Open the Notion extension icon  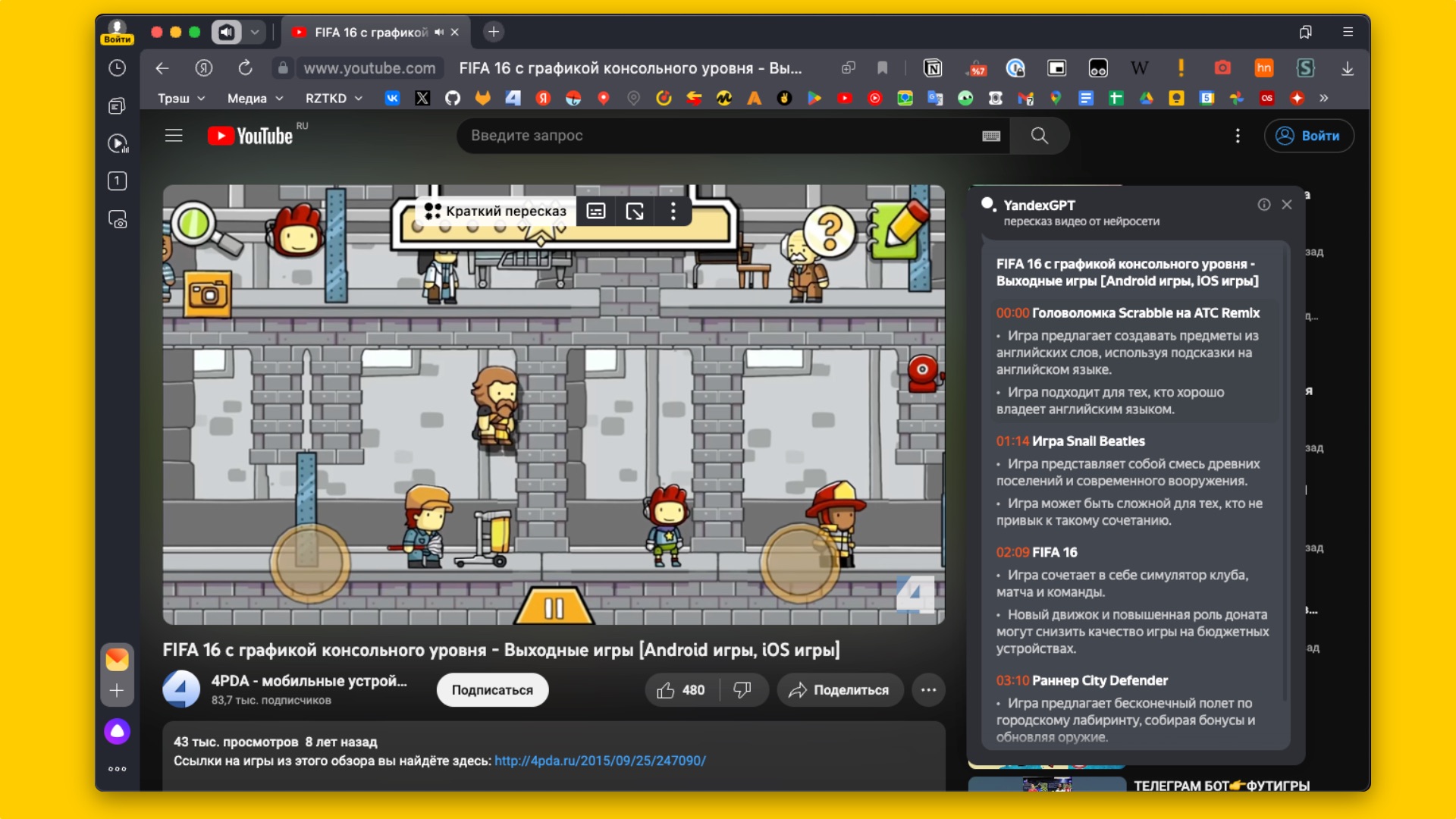(933, 68)
